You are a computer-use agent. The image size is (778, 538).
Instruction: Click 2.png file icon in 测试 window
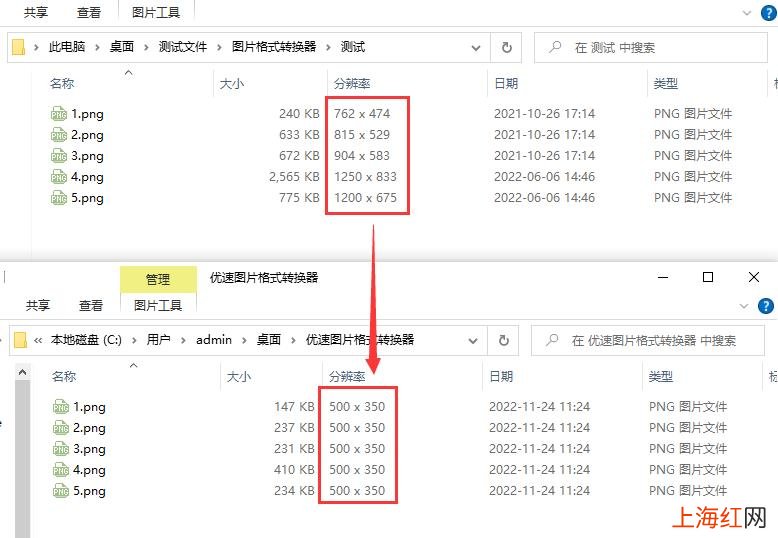click(x=59, y=134)
